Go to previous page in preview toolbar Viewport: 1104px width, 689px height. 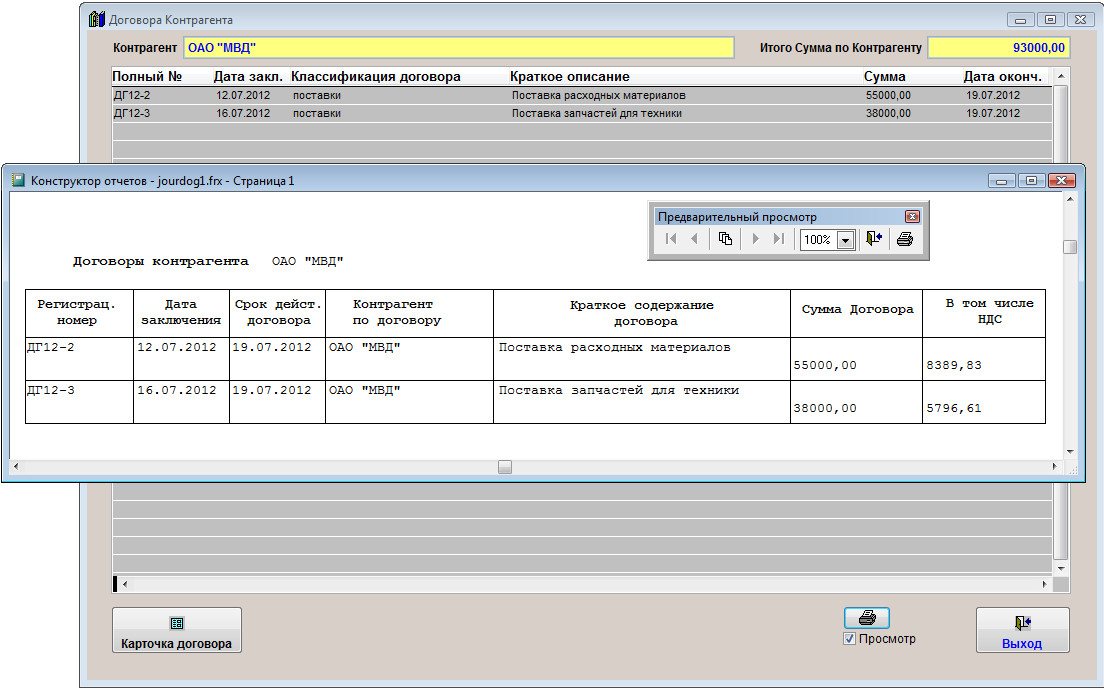(694, 239)
